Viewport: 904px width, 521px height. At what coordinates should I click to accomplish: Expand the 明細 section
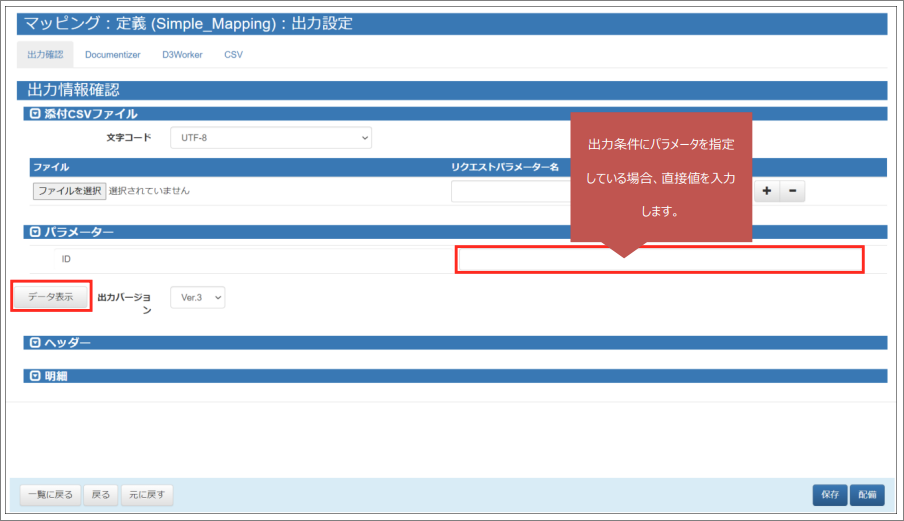[37, 376]
